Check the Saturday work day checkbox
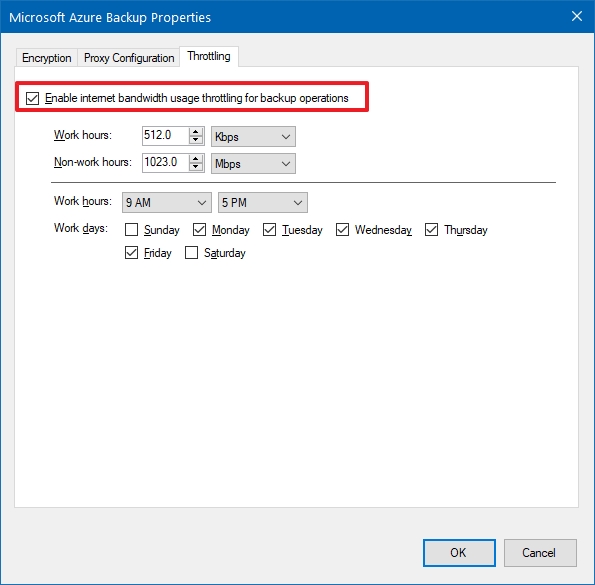Screen dimensions: 595x585 pos(191,253)
